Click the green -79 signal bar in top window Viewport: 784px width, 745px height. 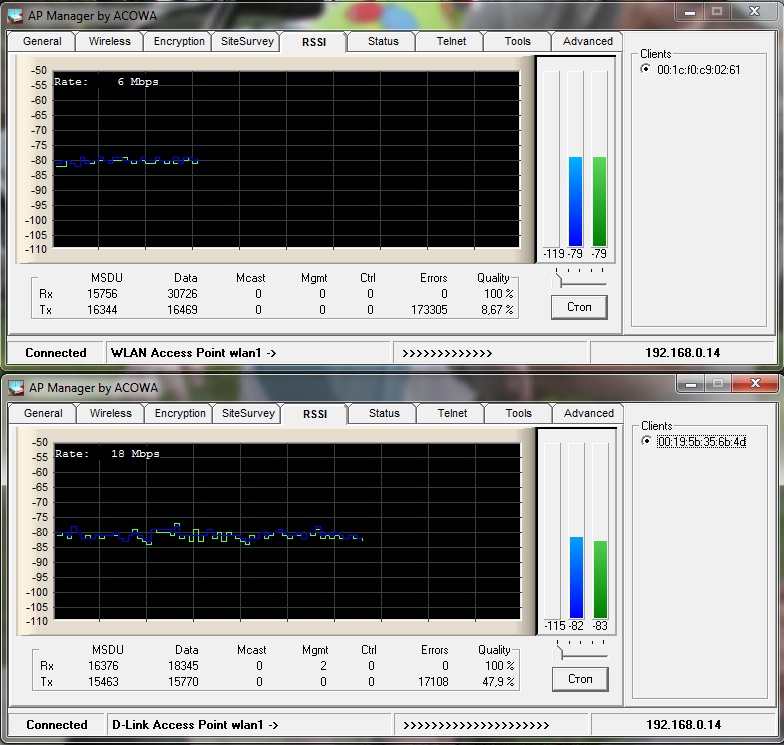tap(599, 201)
